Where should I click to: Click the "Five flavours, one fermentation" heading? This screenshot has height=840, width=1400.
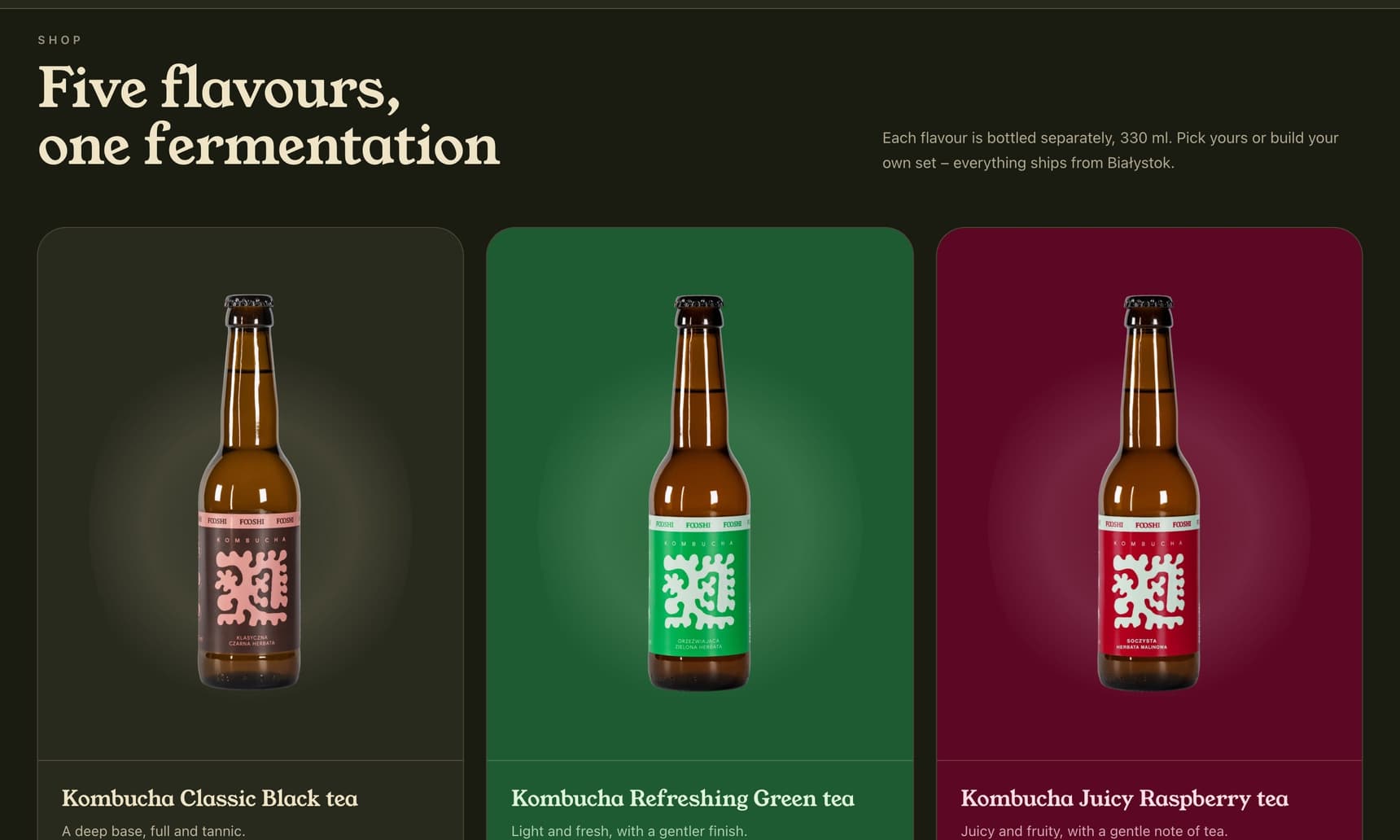269,116
